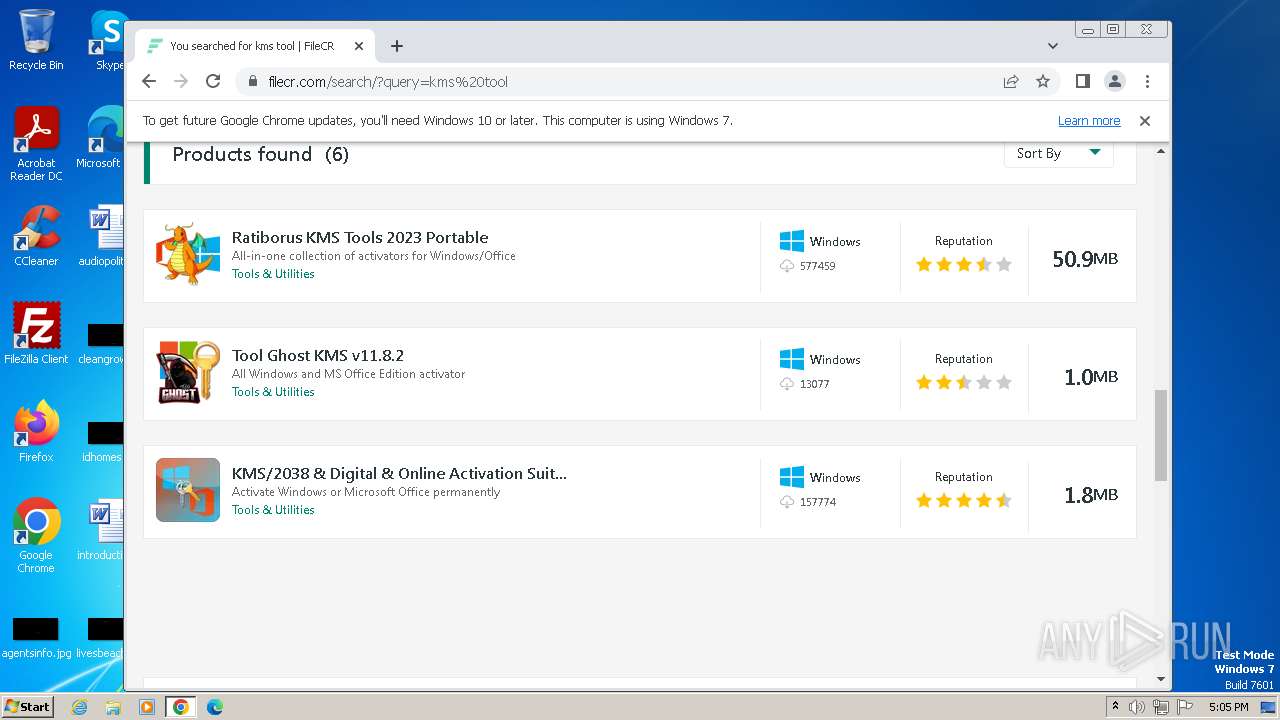Viewport: 1280px width, 720px height.
Task: Click the page vertical scrollbar thumb
Action: coord(1161,435)
